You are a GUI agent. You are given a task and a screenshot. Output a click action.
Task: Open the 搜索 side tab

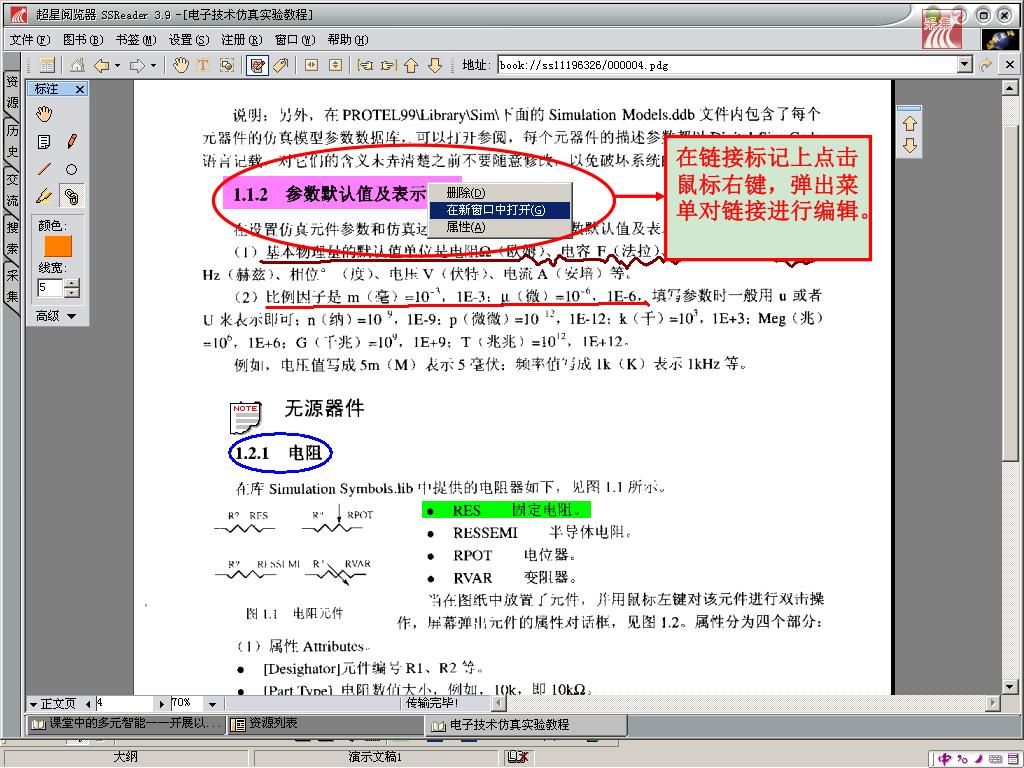12,237
